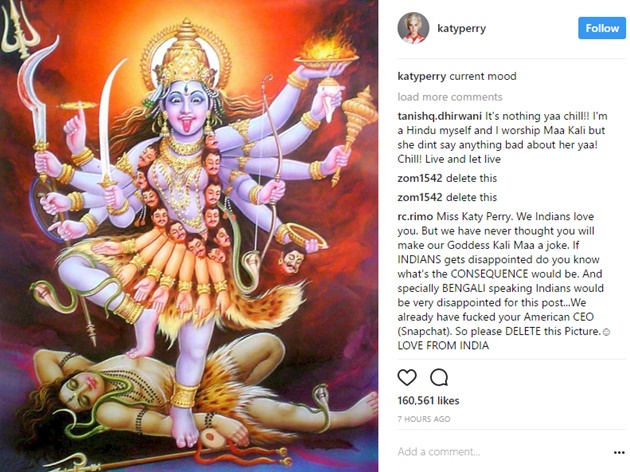The image size is (630, 472).
Task: Click the speech bubble comment icon
Action: [439, 377]
